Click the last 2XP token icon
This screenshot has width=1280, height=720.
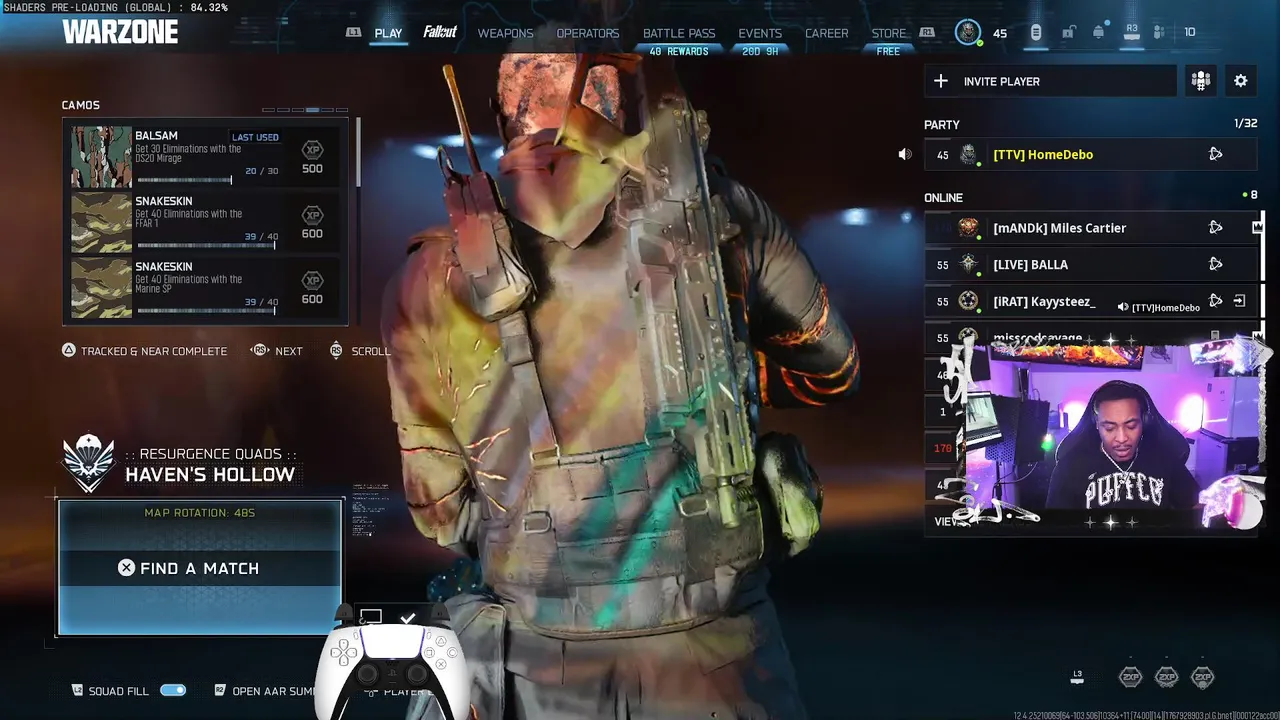1202,677
